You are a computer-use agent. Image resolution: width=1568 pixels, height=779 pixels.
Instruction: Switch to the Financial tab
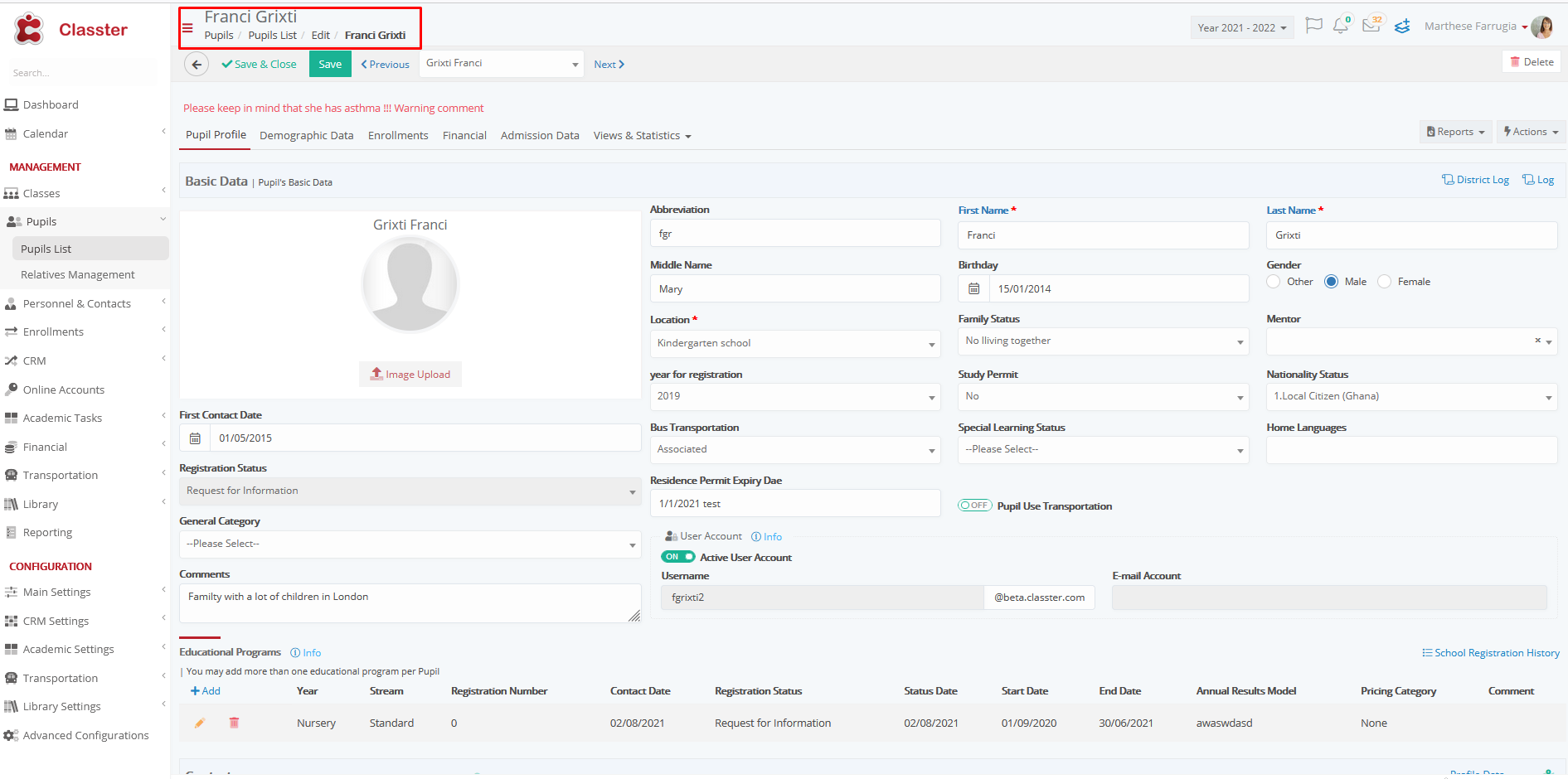(464, 135)
